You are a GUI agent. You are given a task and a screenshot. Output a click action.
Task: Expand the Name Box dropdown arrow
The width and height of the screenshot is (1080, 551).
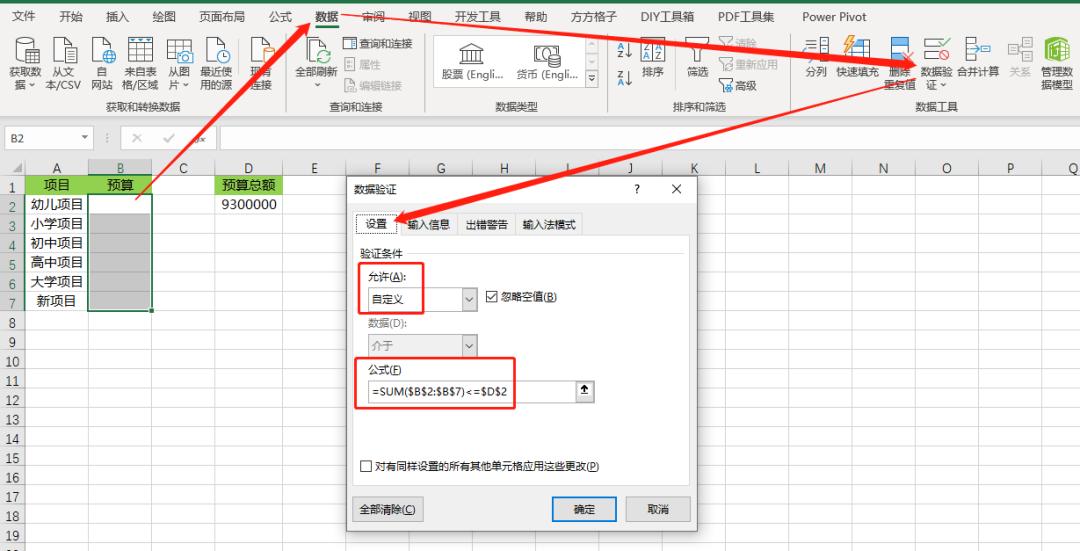85,138
